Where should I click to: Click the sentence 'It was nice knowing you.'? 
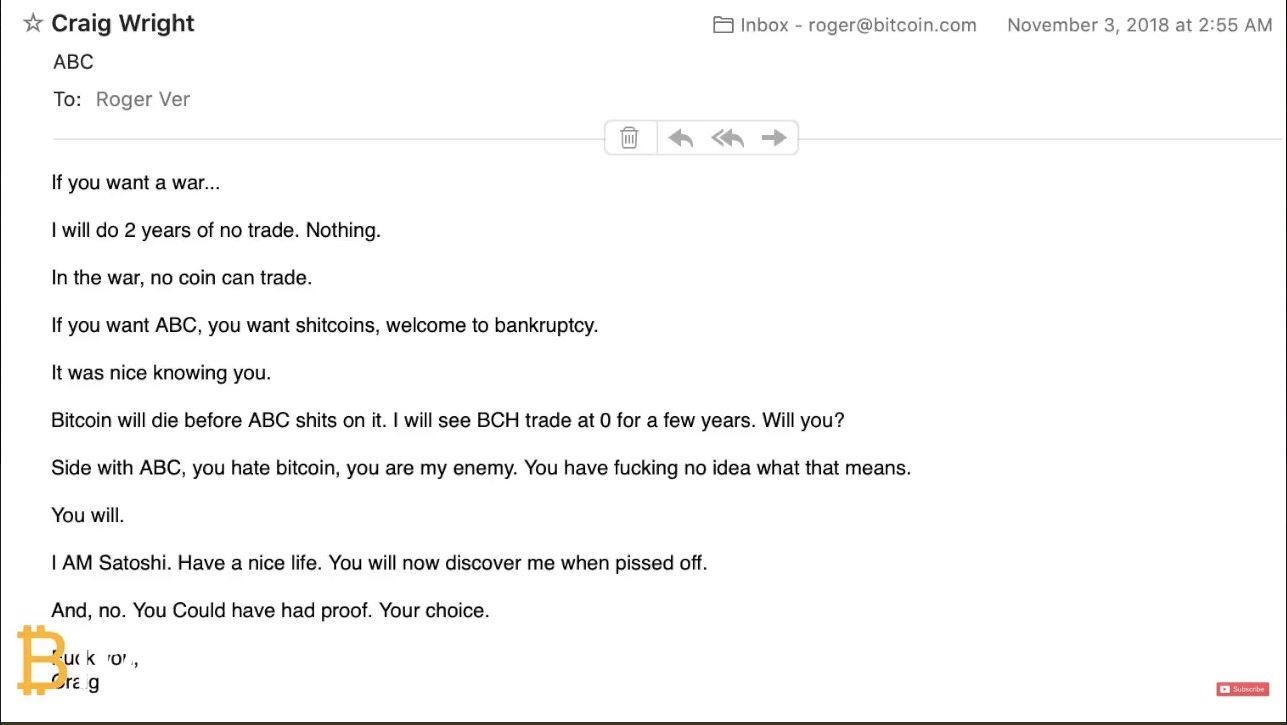(161, 373)
